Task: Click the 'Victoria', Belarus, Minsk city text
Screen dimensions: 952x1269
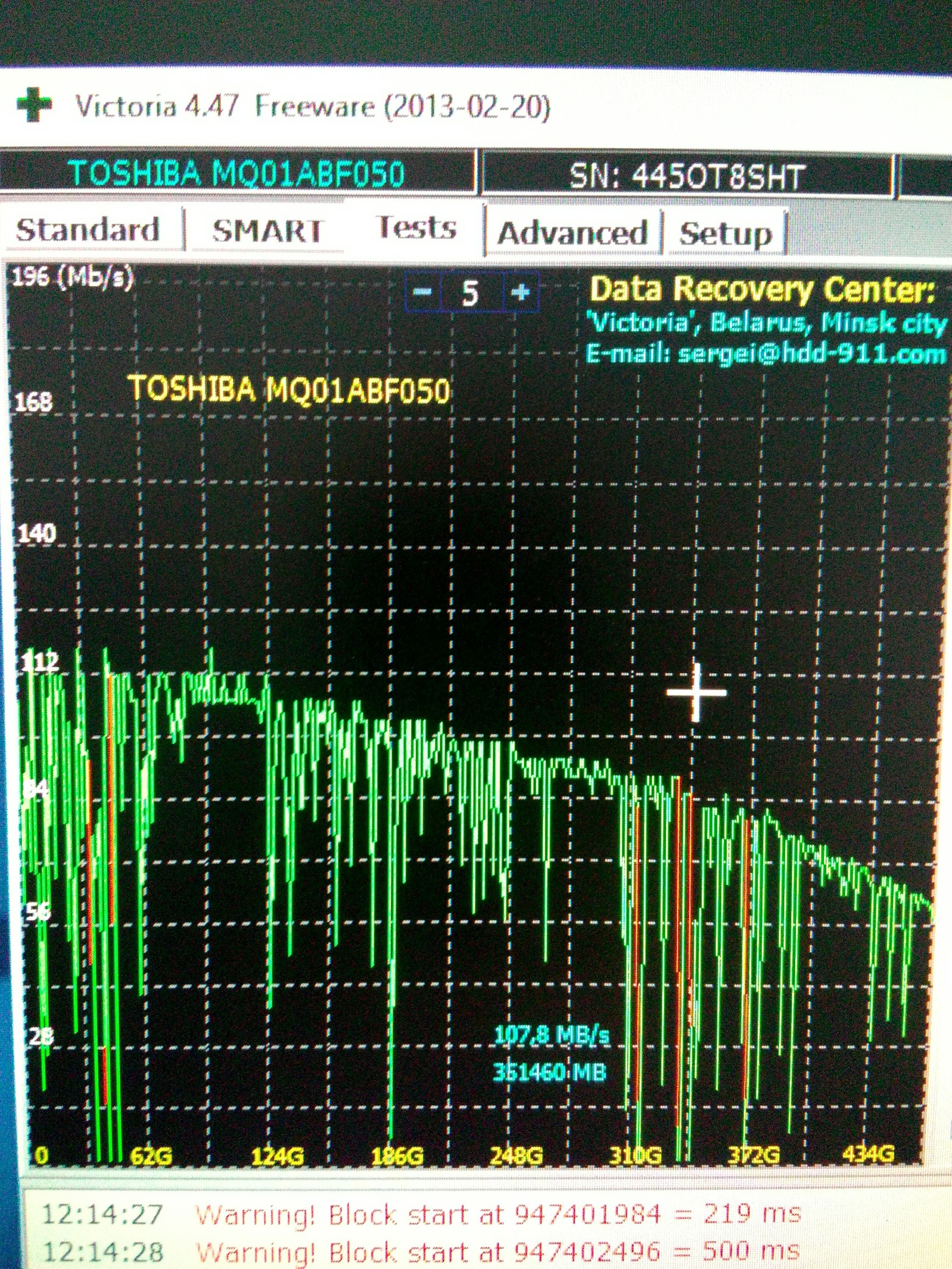Action: [766, 323]
